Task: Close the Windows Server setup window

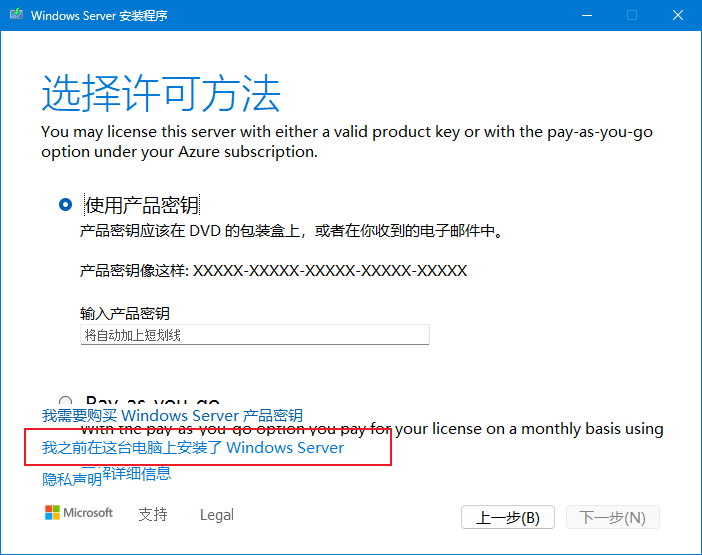Action: coord(678,15)
